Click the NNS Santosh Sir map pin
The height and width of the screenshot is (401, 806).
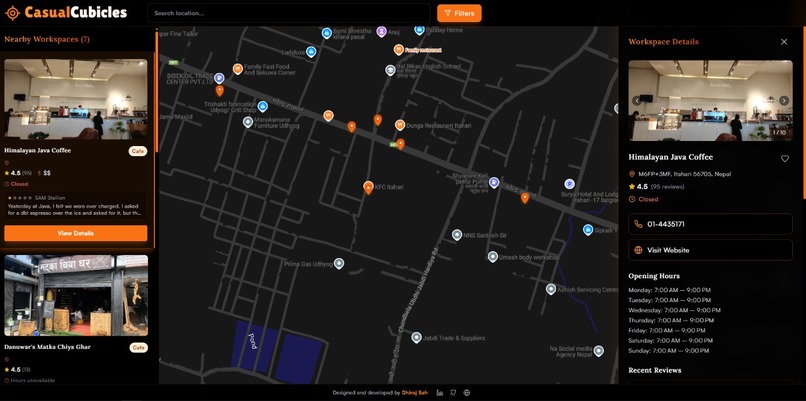(456, 235)
